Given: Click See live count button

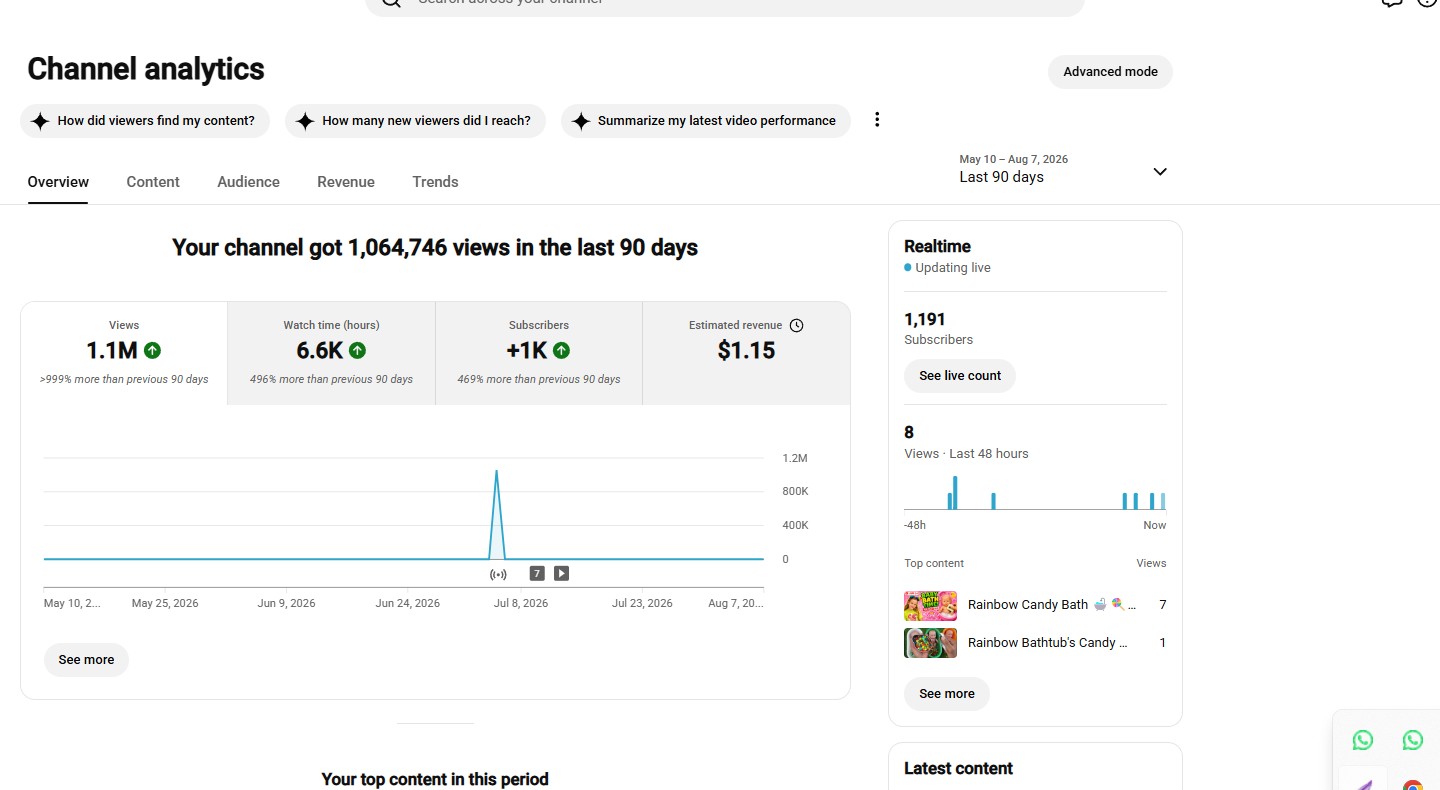Looking at the screenshot, I should click(x=960, y=376).
